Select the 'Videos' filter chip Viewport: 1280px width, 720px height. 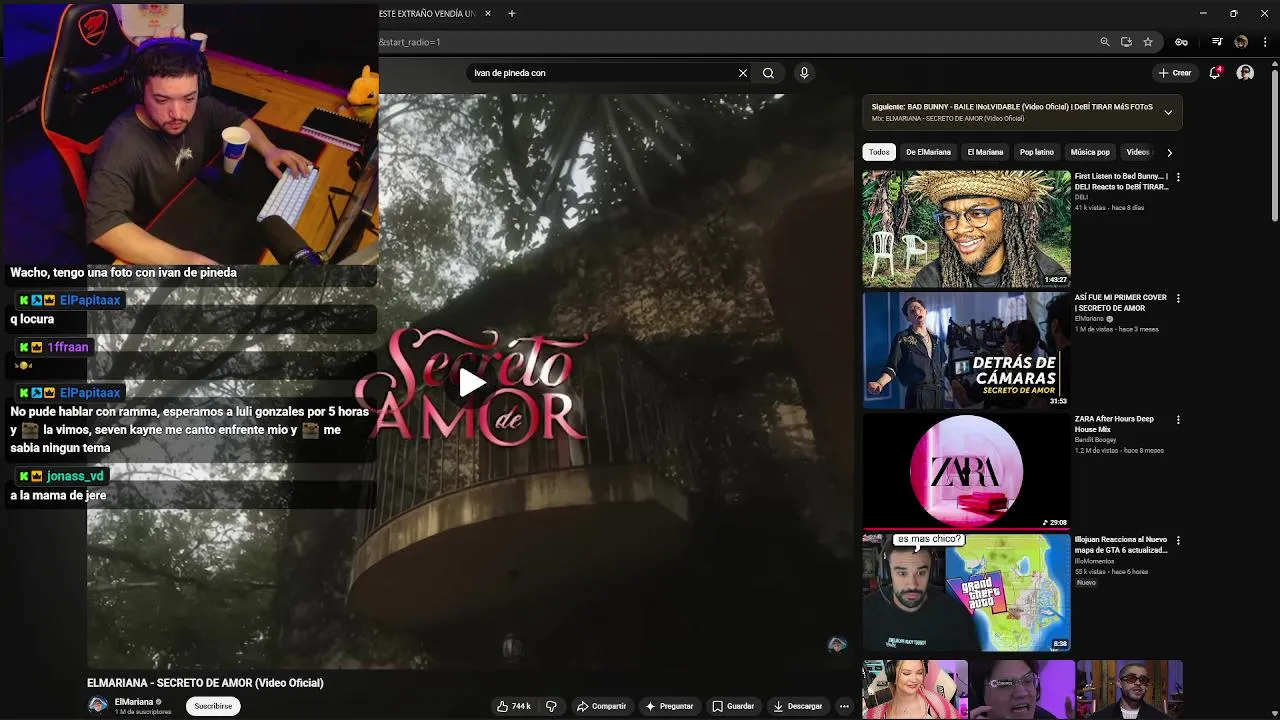tap(1138, 152)
